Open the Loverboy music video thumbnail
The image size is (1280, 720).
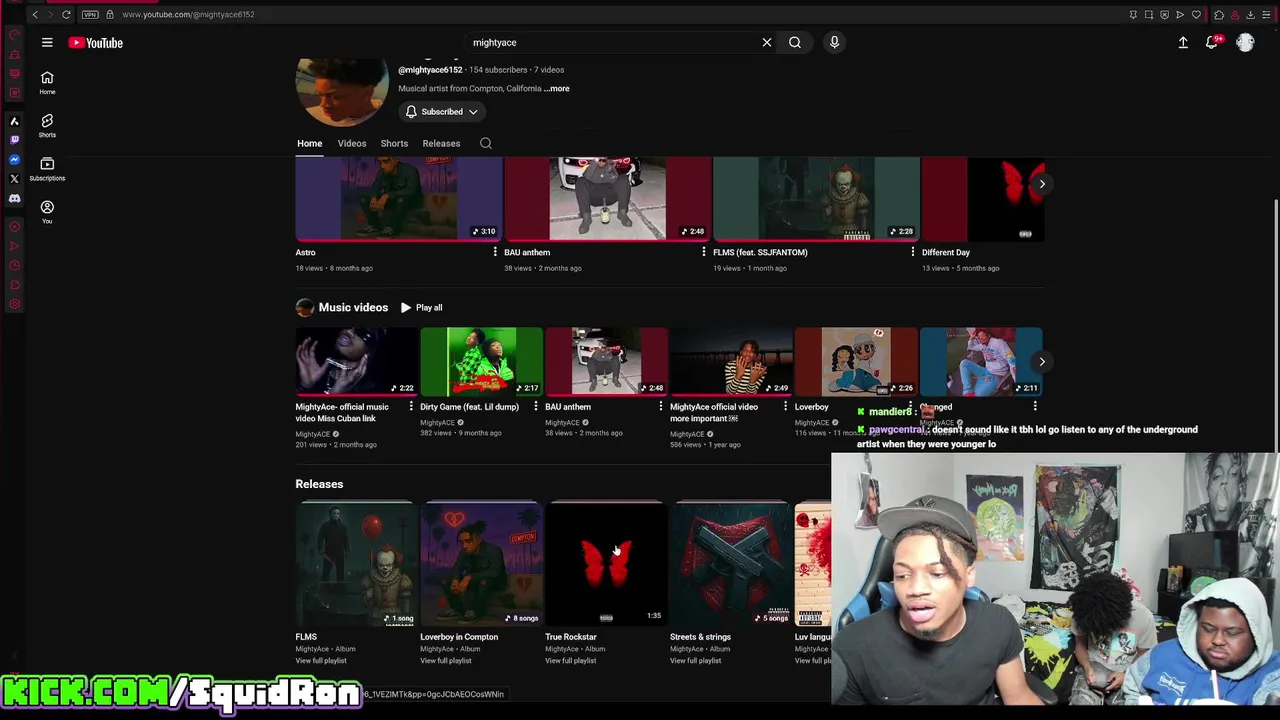tap(856, 362)
